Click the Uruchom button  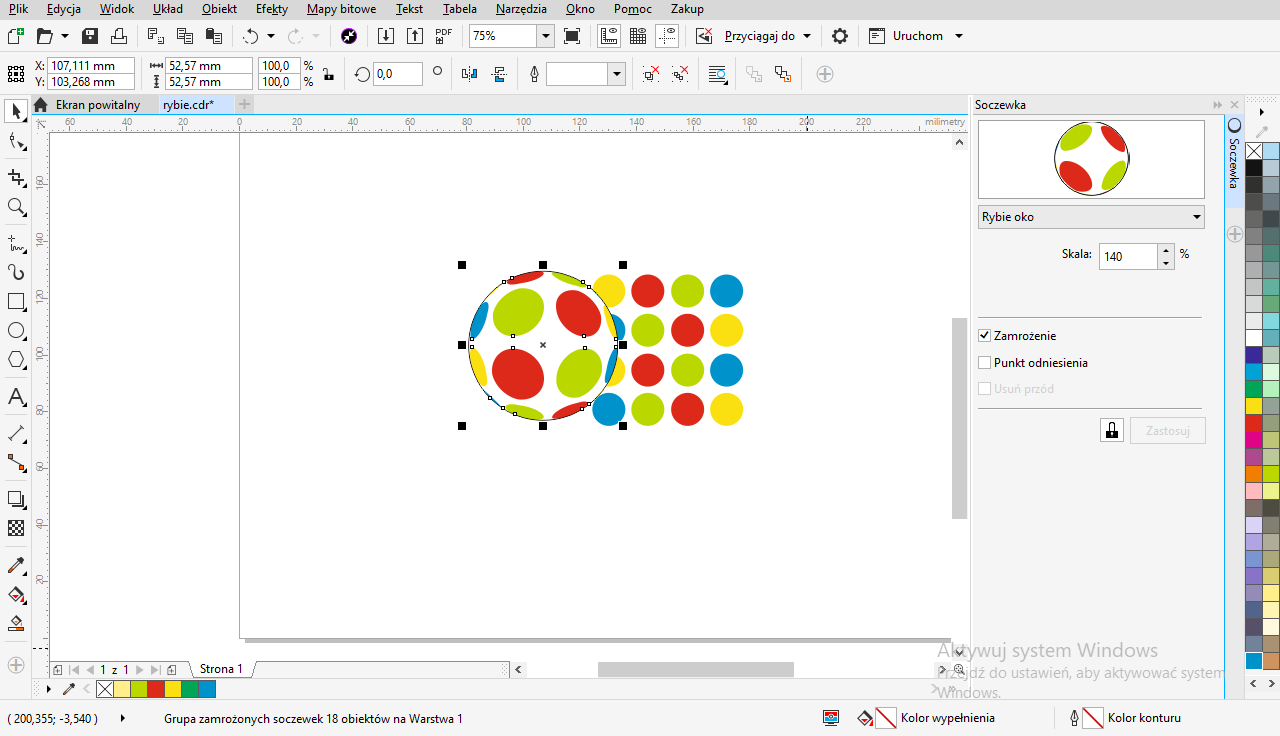point(917,36)
